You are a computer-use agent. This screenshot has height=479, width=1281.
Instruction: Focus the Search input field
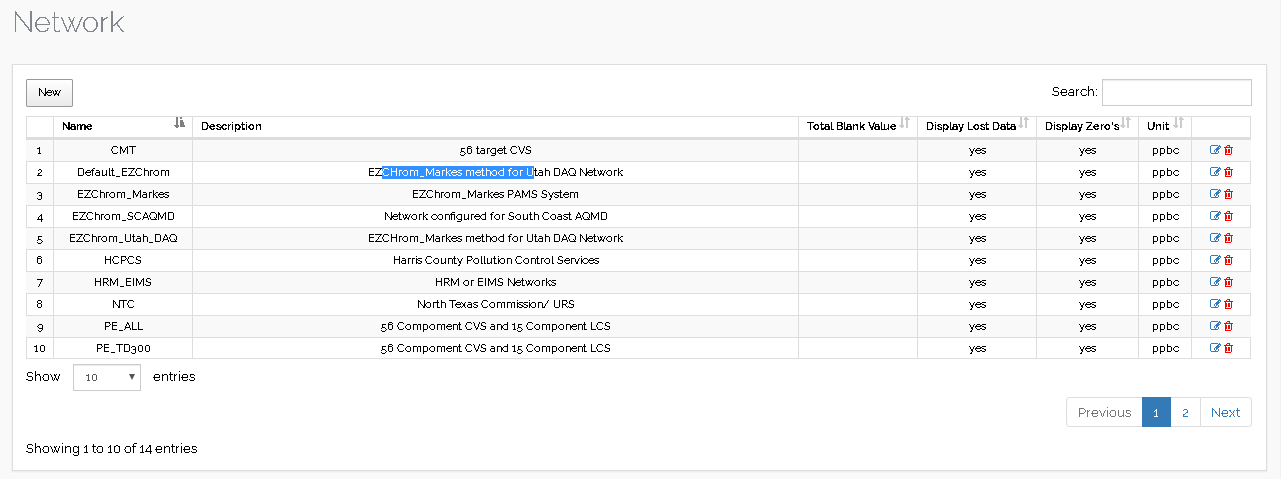click(1176, 92)
